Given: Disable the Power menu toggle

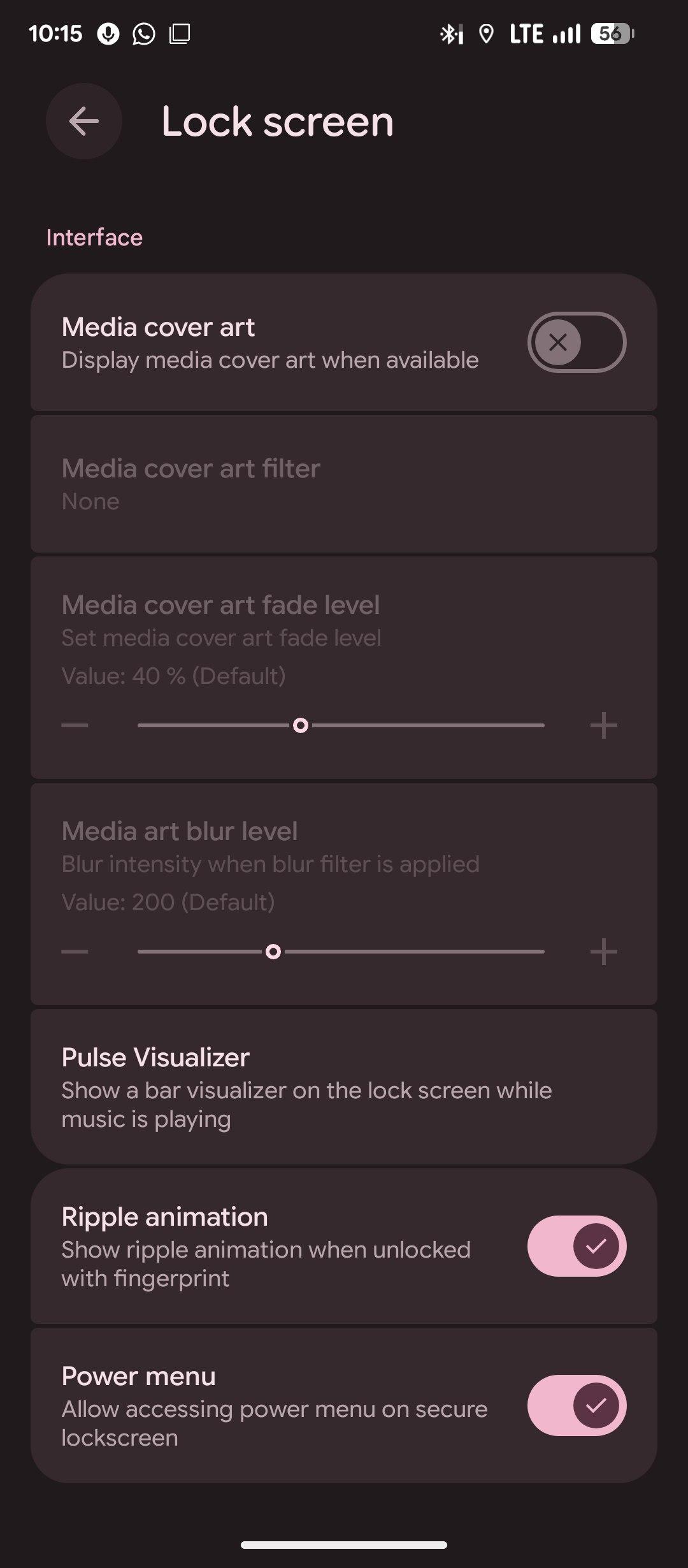Looking at the screenshot, I should coord(577,1405).
